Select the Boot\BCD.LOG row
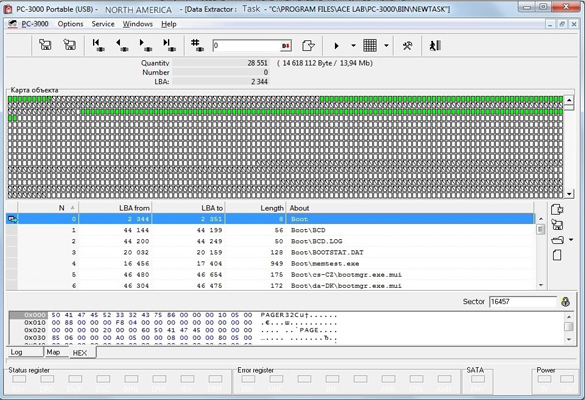Screen dimensions: 585x400 (276, 241)
